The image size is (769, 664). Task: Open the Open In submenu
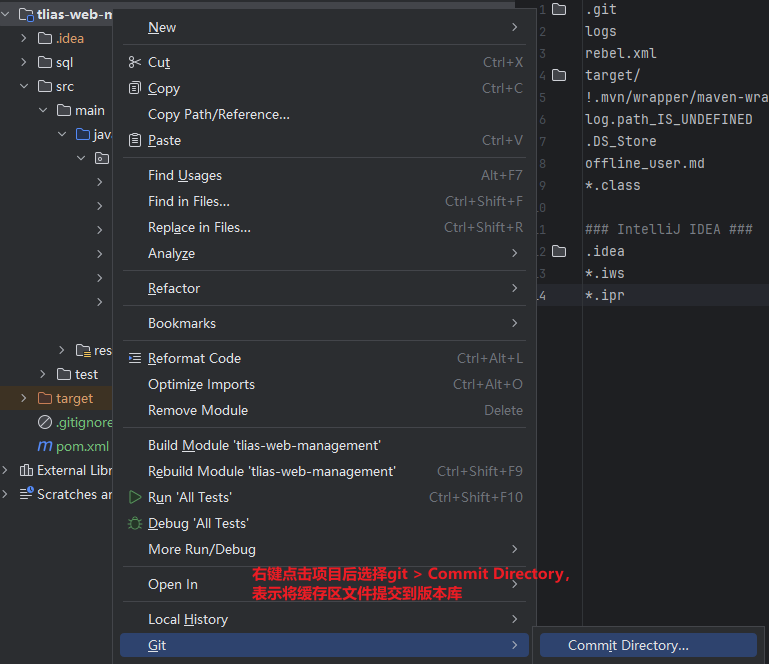[324, 585]
